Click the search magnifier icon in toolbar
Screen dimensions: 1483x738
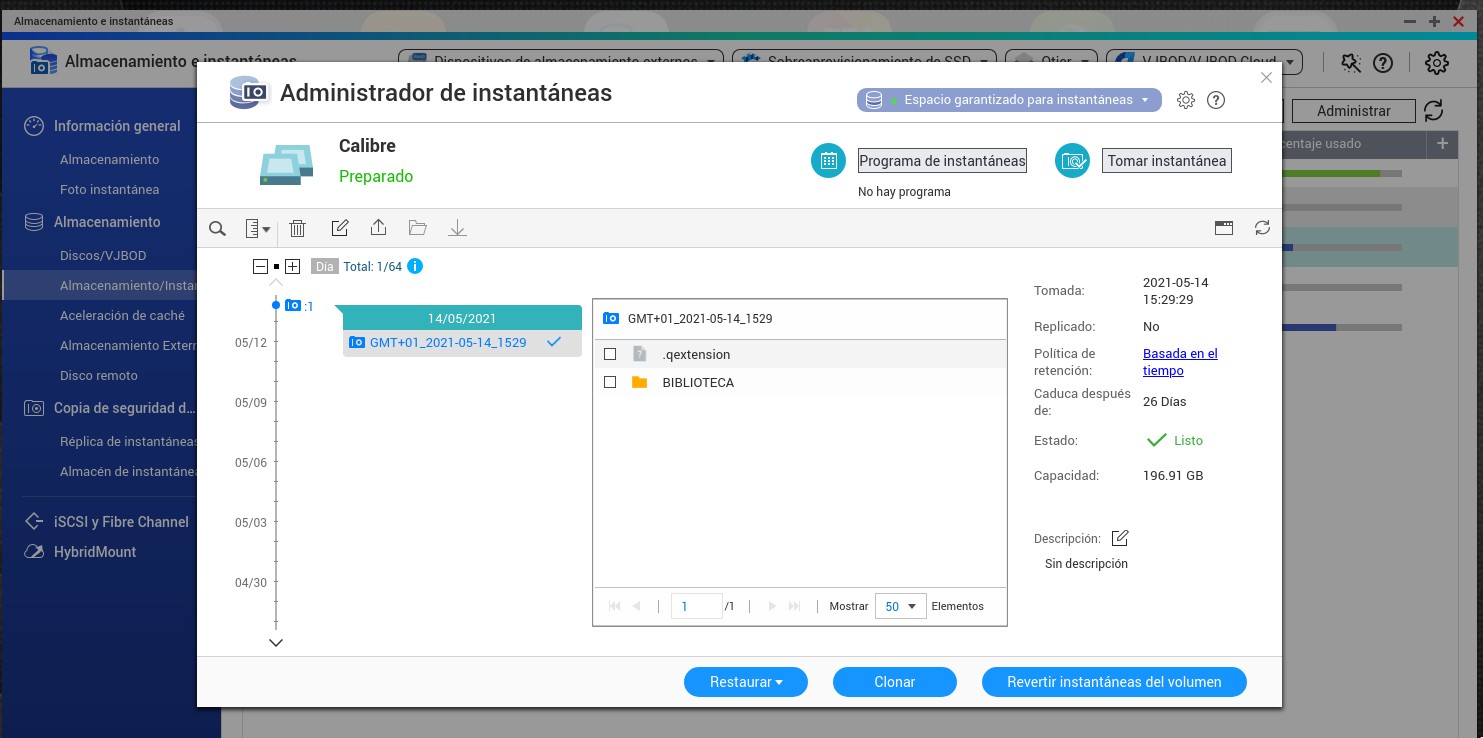[x=217, y=229]
